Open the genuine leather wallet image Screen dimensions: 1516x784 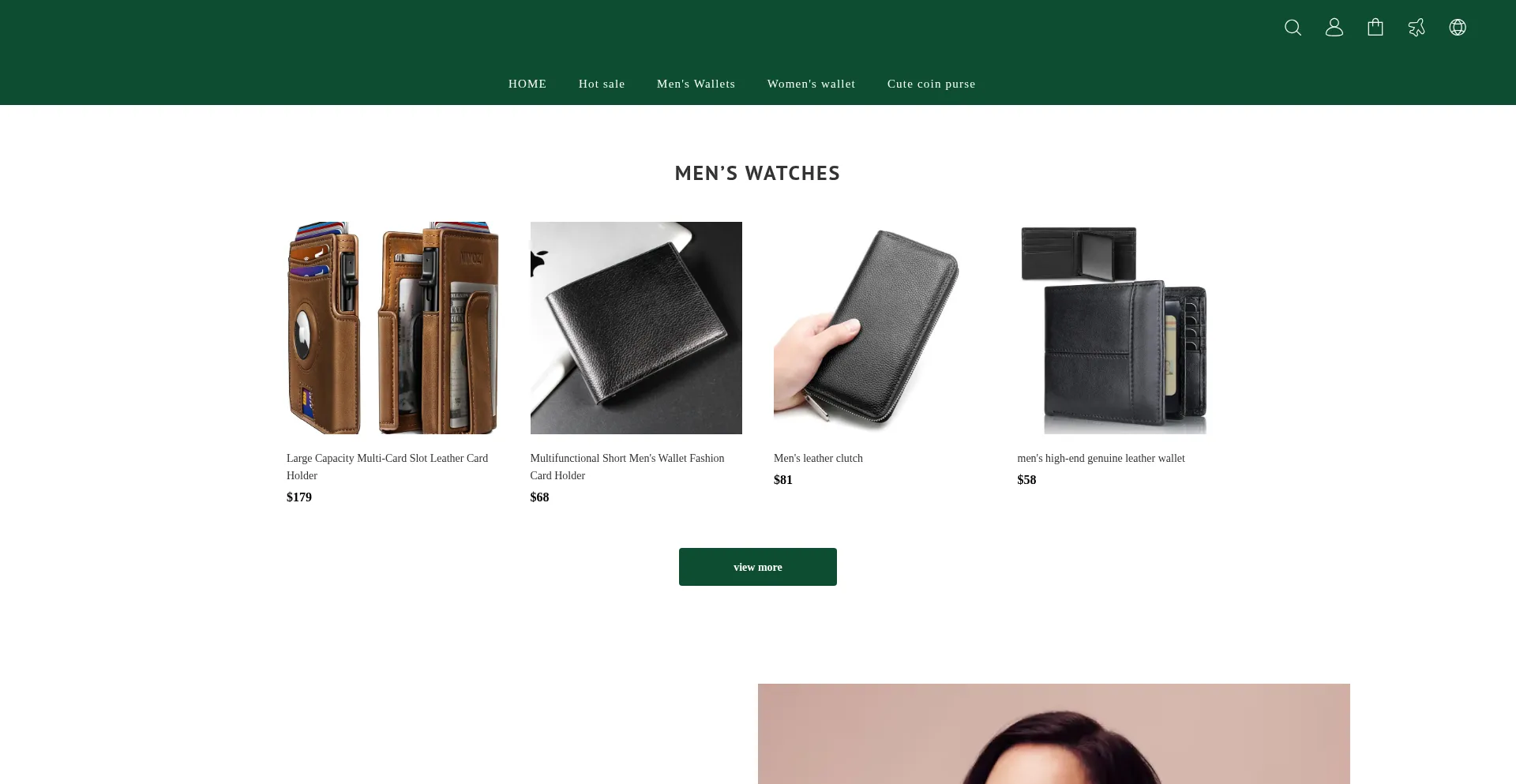[x=1124, y=328]
